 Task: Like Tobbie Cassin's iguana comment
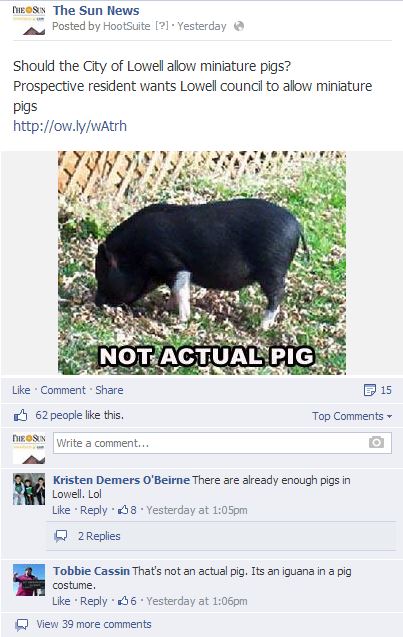click(x=61, y=601)
